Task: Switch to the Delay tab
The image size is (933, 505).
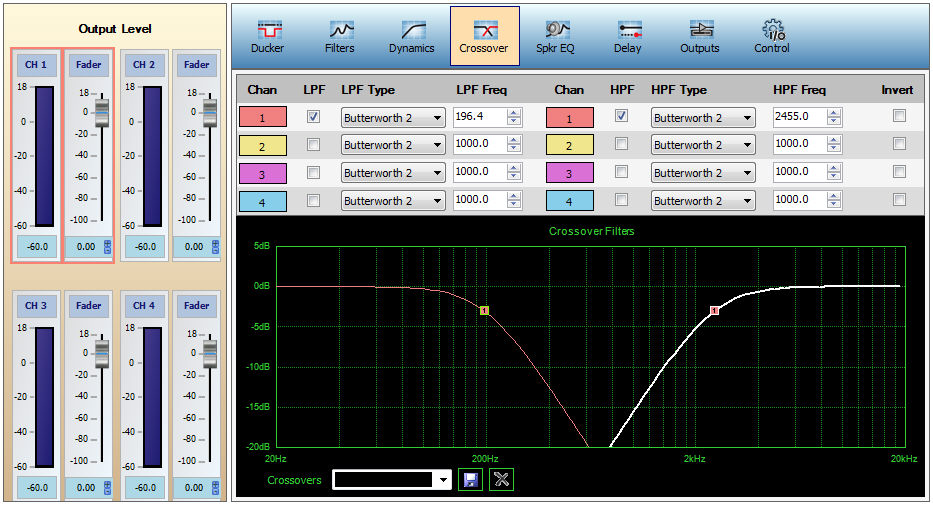Action: pyautogui.click(x=628, y=36)
